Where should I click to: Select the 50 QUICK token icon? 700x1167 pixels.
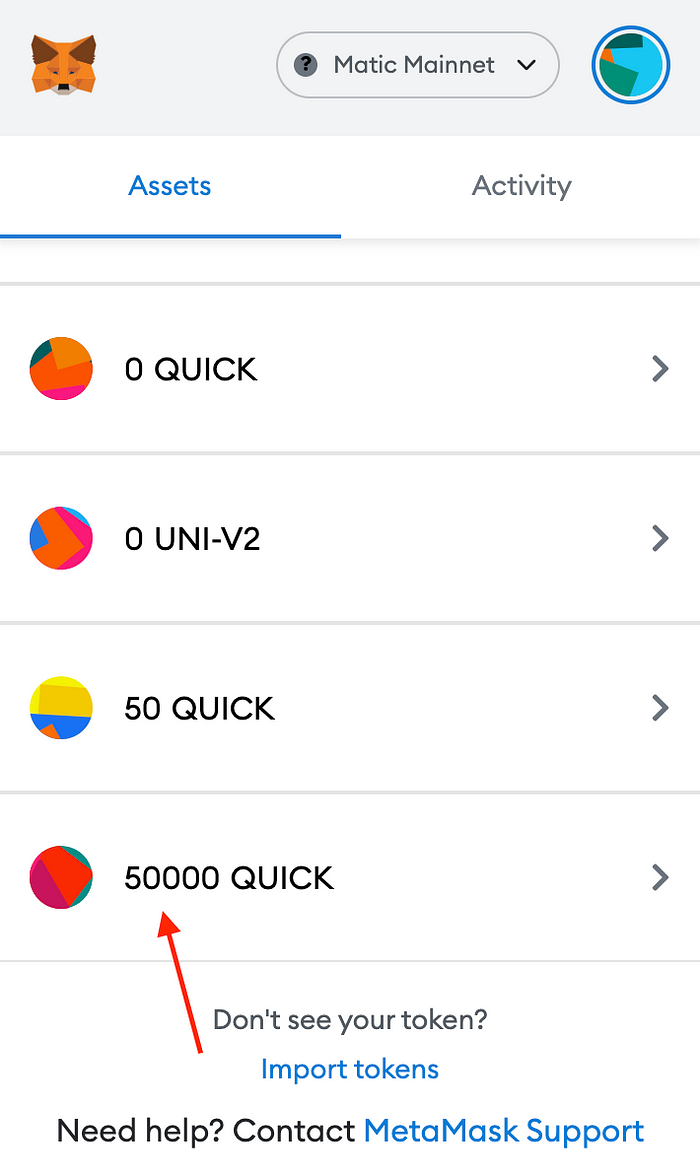pyautogui.click(x=61, y=708)
